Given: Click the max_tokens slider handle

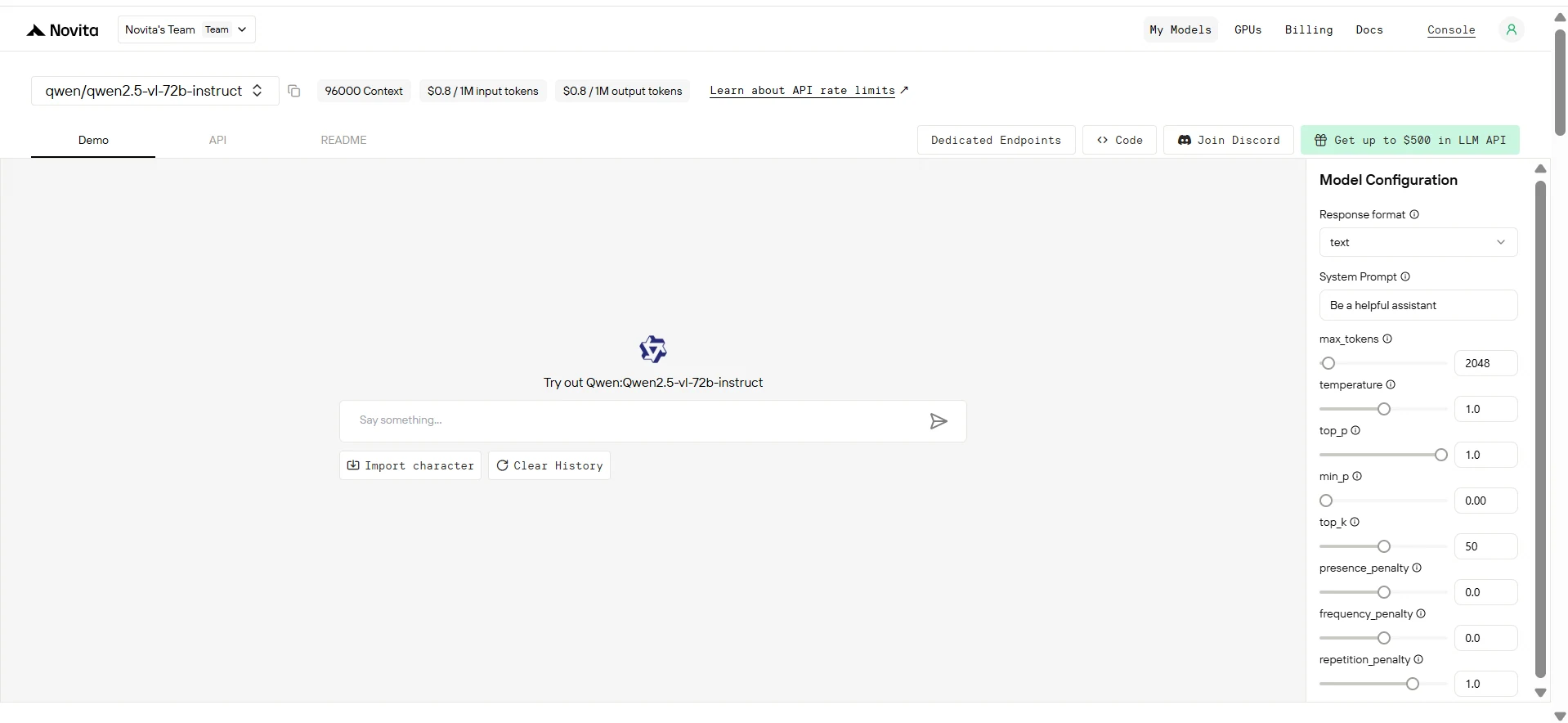Looking at the screenshot, I should (1328, 363).
